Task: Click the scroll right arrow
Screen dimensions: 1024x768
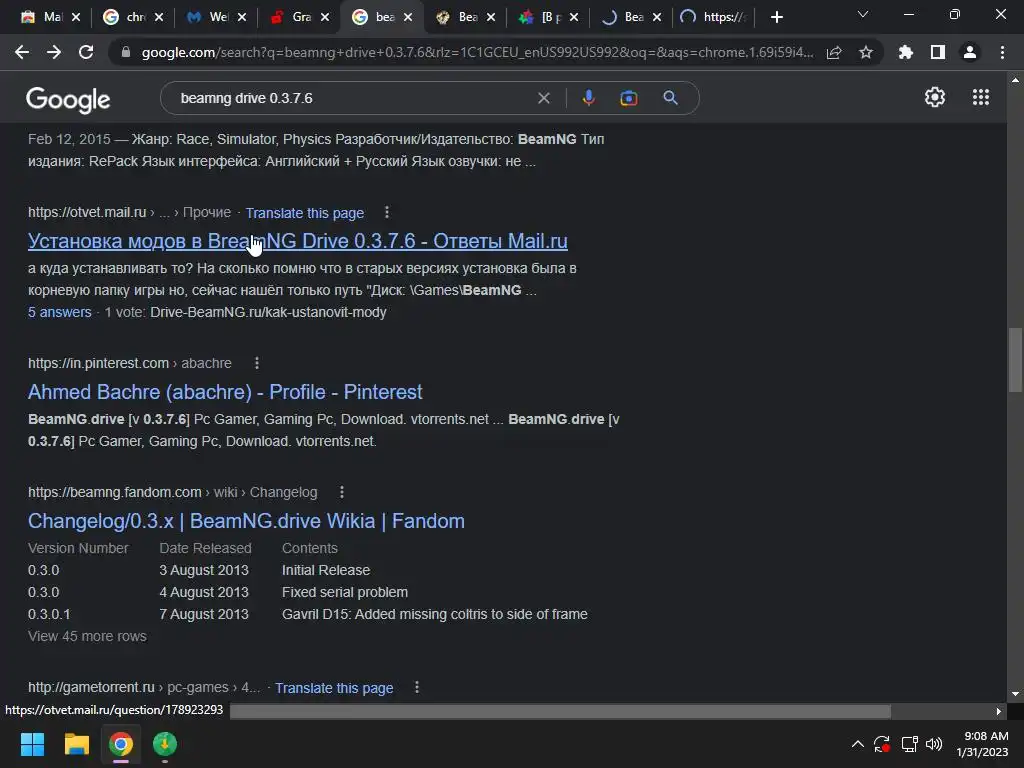Action: (x=999, y=711)
